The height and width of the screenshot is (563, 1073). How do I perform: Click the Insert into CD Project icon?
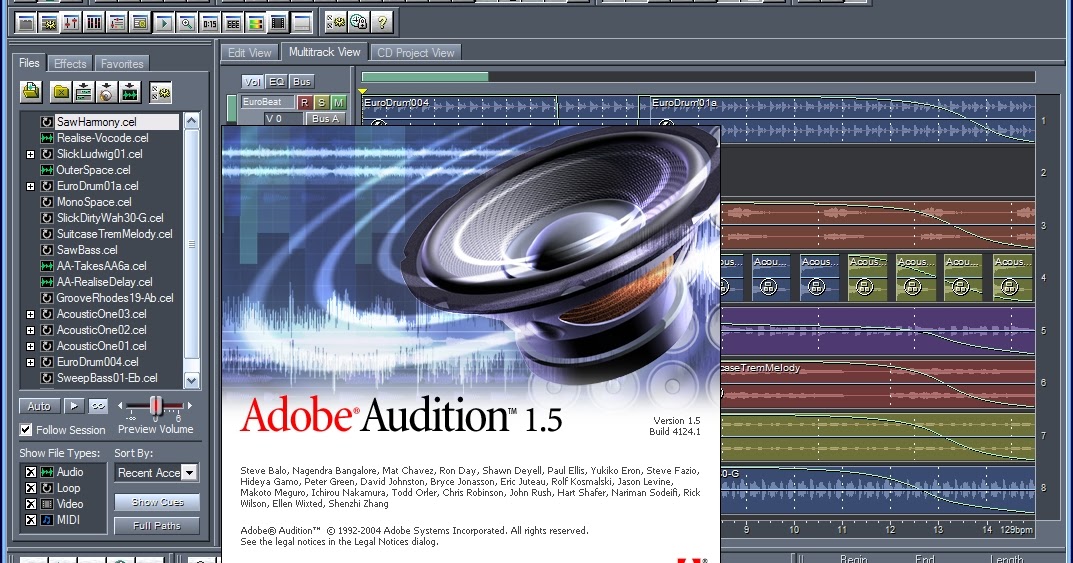coord(106,92)
